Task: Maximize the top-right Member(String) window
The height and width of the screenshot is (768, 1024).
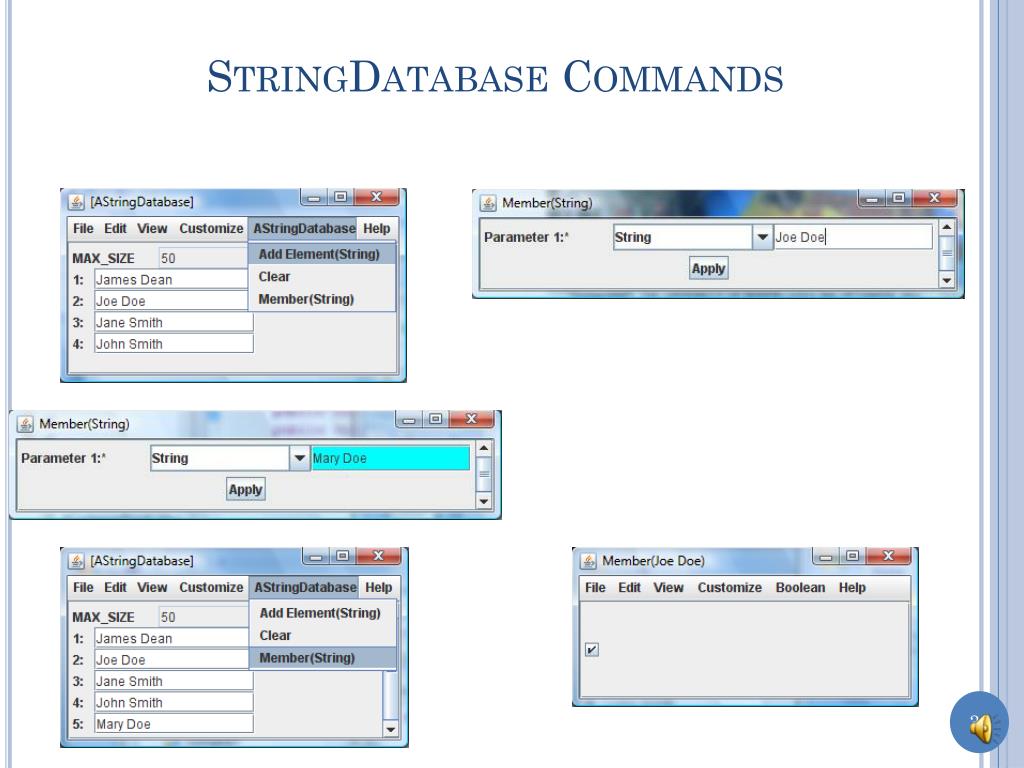Action: click(x=899, y=197)
